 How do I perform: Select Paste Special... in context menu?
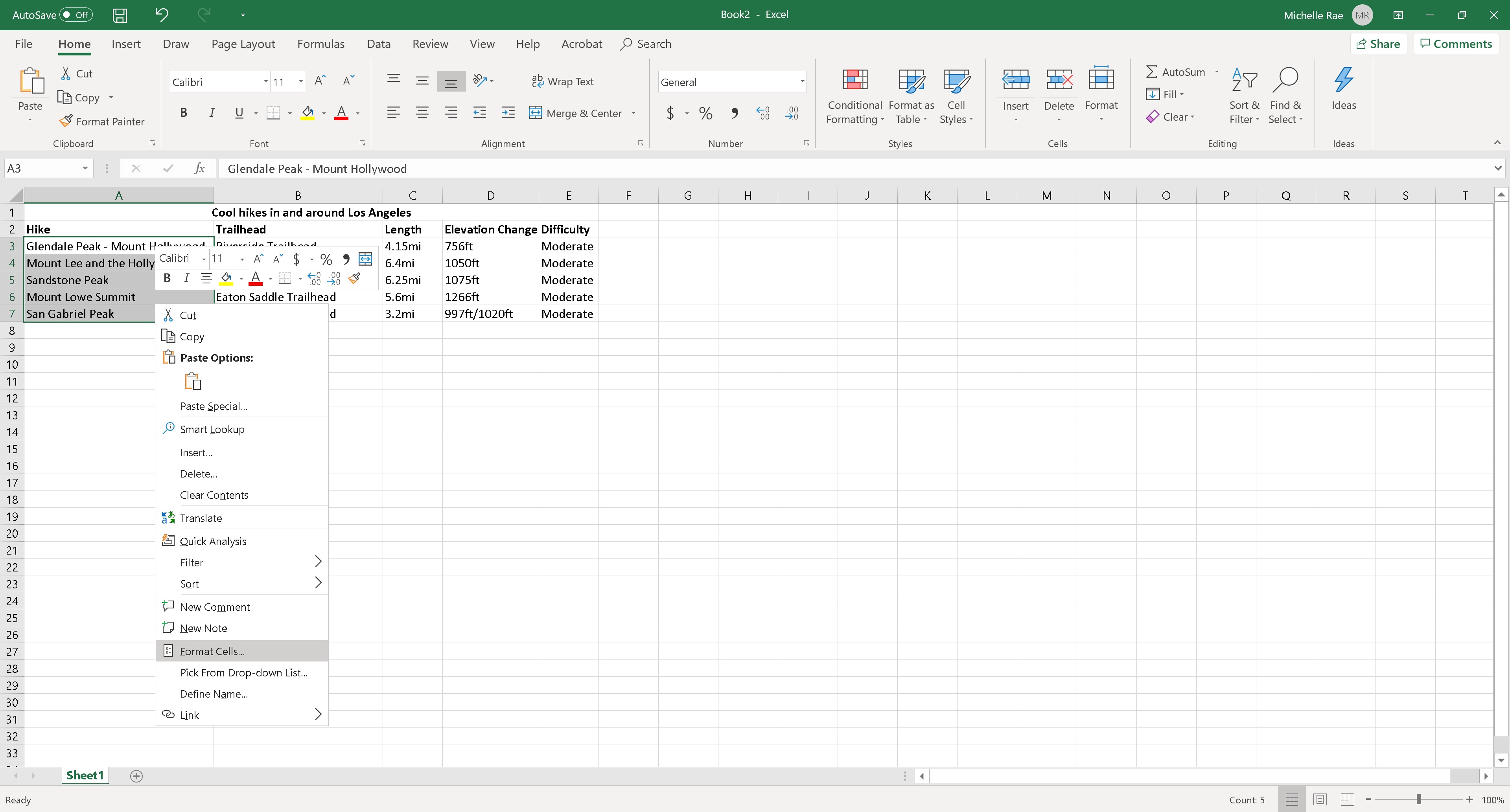click(x=241, y=406)
